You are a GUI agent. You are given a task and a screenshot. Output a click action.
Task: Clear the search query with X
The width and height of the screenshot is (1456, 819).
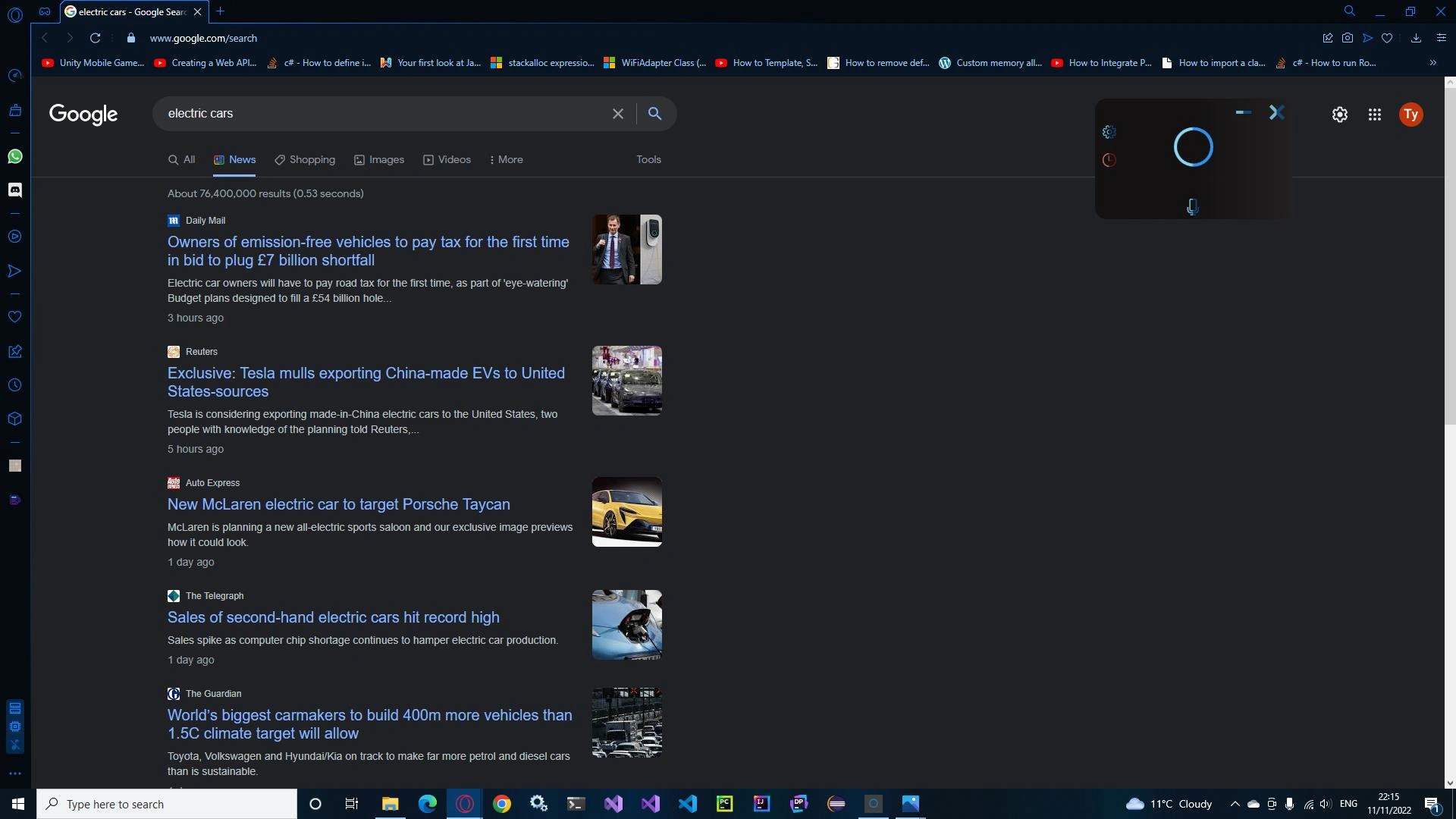(618, 114)
